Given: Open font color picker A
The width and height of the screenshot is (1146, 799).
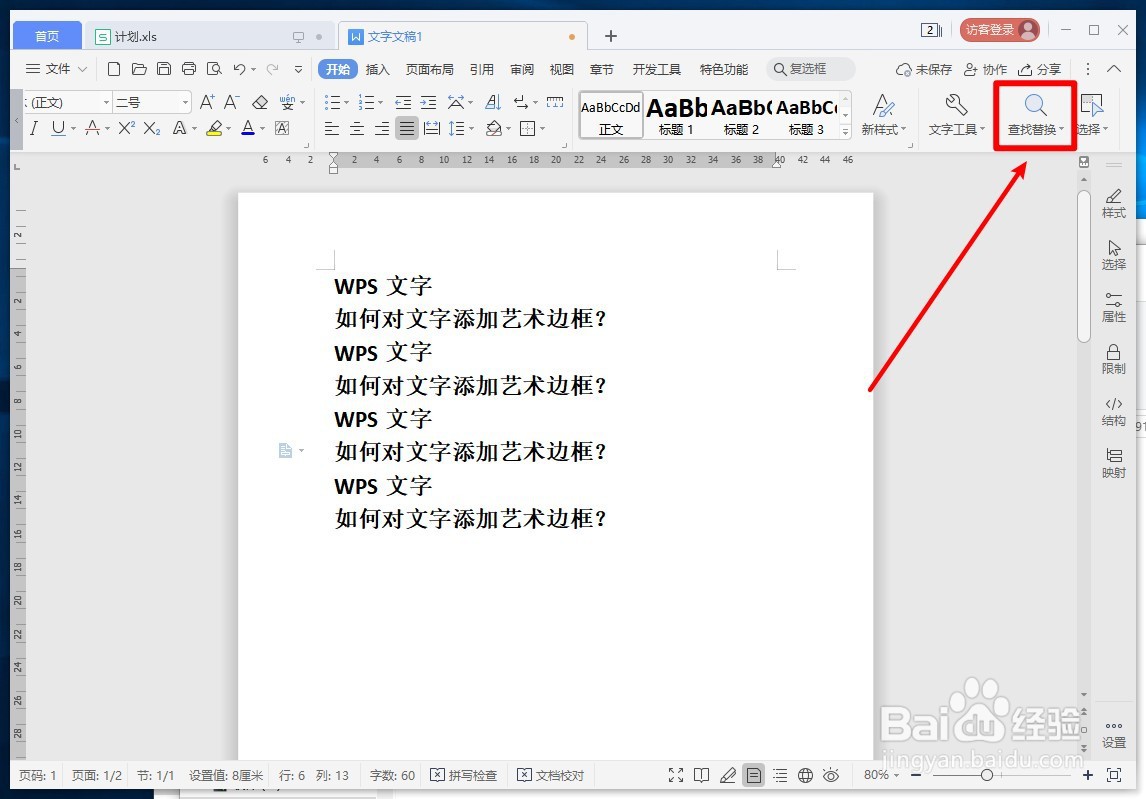Looking at the screenshot, I should [x=248, y=129].
